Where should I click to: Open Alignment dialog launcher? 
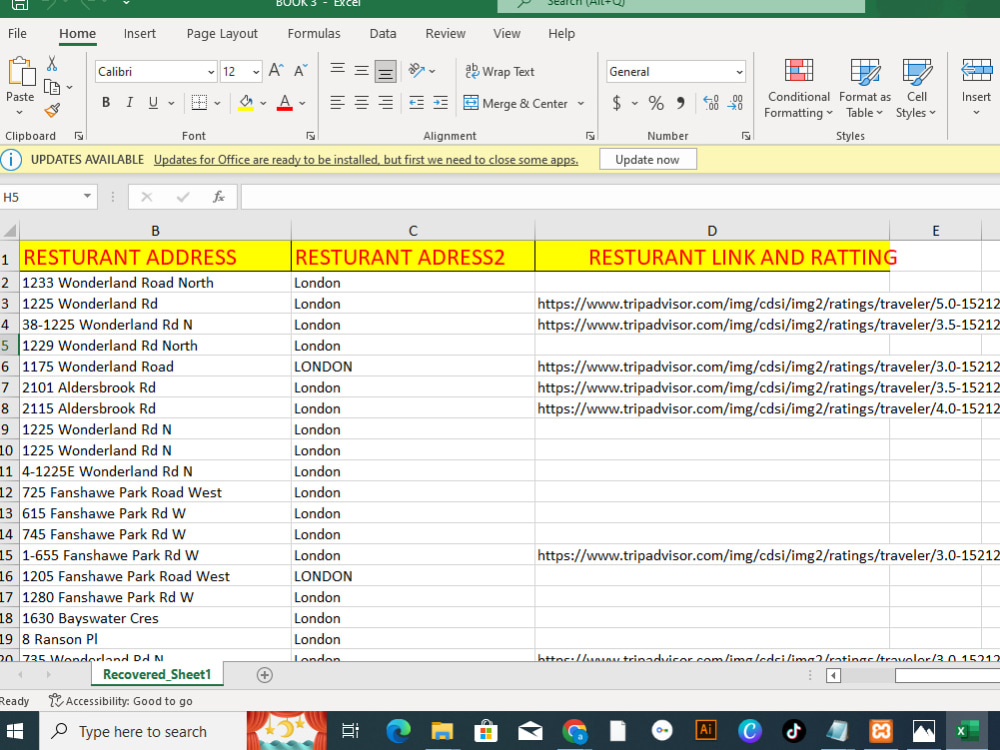tap(590, 136)
